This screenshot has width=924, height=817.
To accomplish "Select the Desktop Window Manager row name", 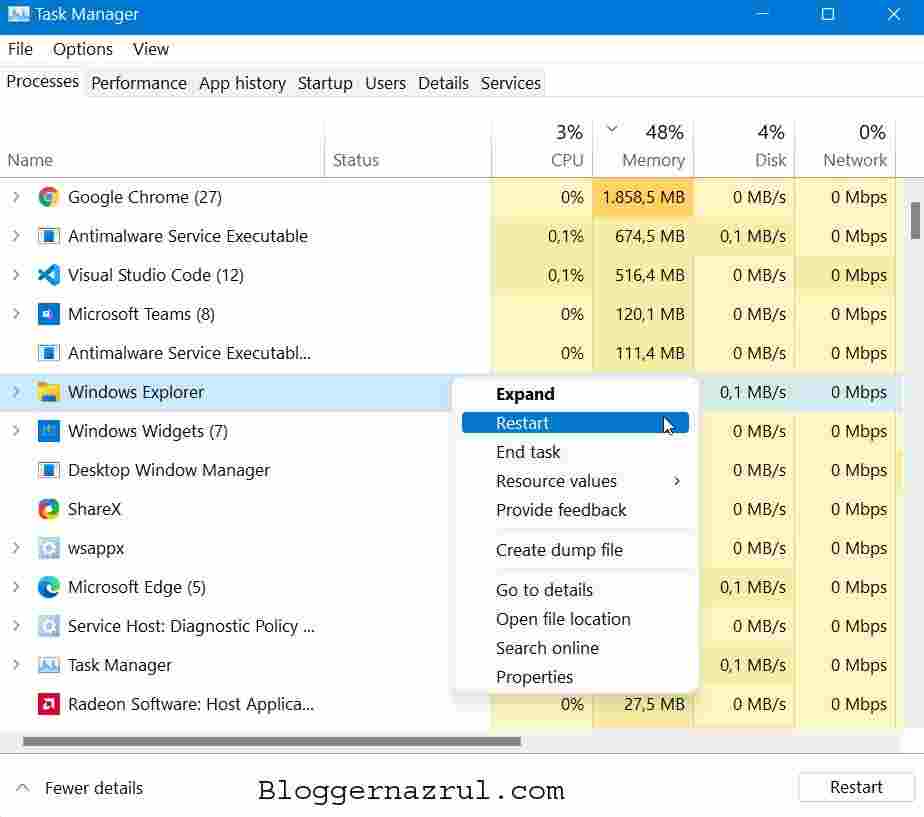I will pos(169,470).
